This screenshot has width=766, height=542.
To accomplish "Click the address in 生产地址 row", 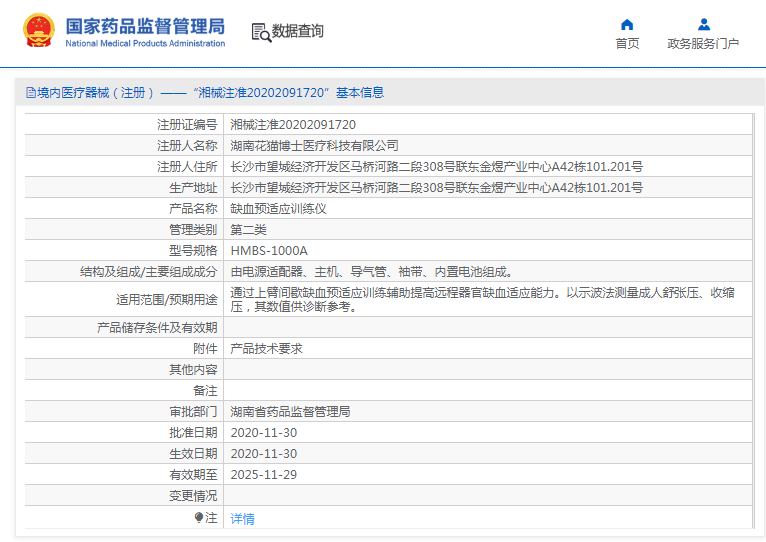I will (x=436, y=188).
